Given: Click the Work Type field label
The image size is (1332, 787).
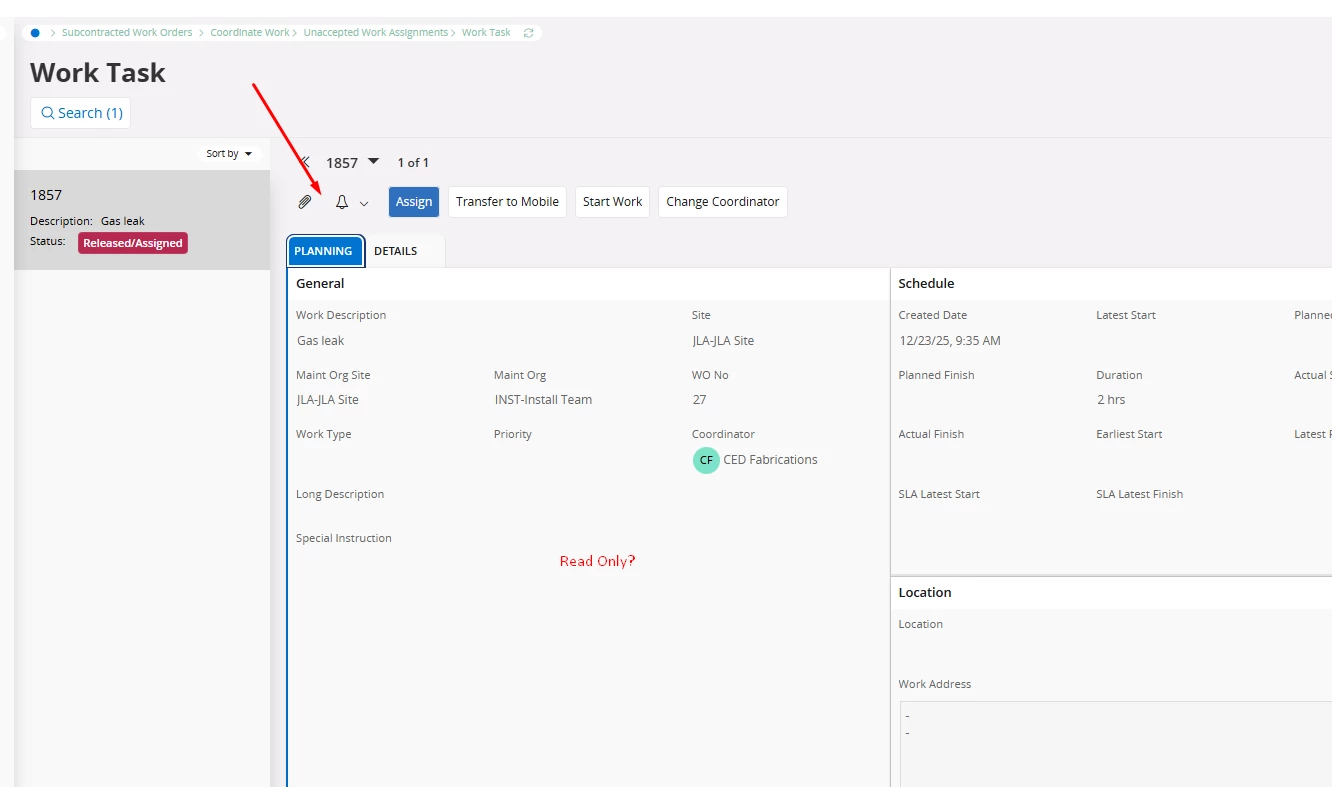Looking at the screenshot, I should click(x=324, y=434).
